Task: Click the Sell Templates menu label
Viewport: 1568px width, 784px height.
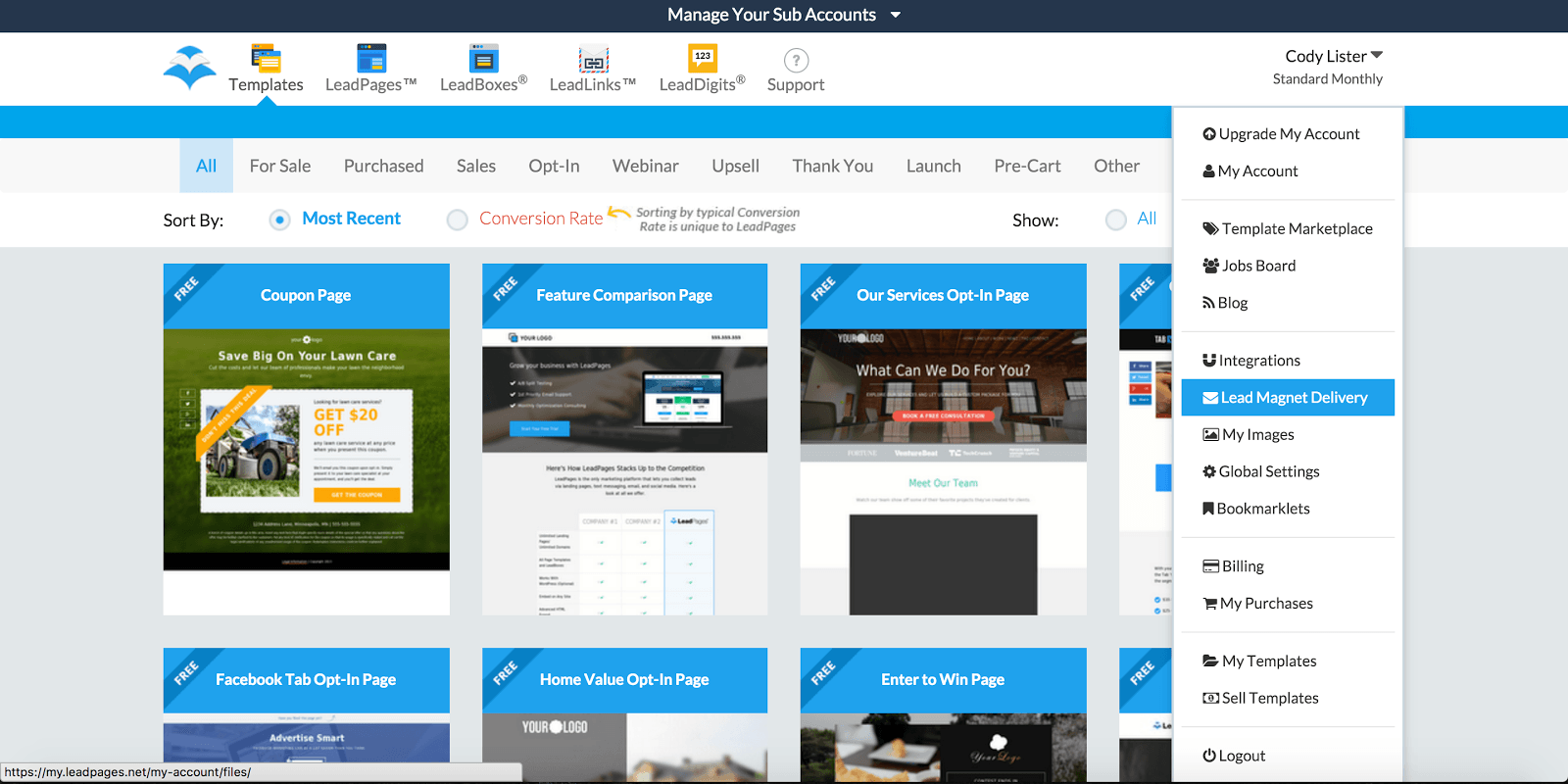Action: (x=1271, y=698)
